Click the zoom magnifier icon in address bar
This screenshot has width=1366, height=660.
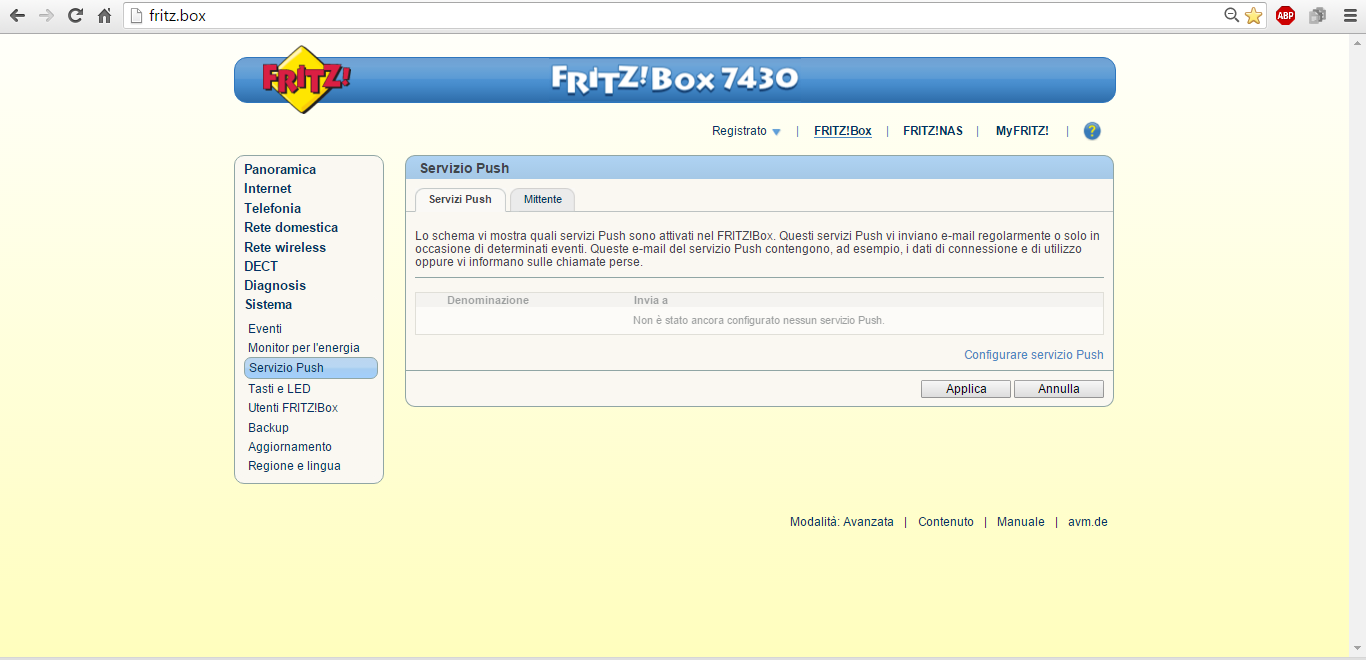(1232, 16)
